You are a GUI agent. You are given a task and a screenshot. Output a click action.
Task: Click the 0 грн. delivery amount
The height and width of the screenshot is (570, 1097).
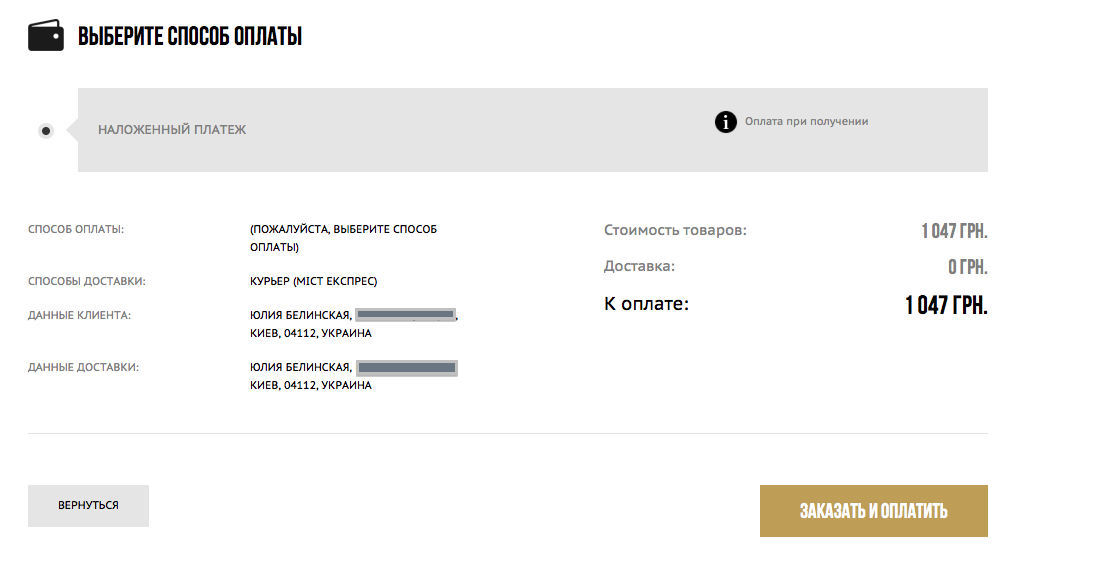[x=967, y=268]
